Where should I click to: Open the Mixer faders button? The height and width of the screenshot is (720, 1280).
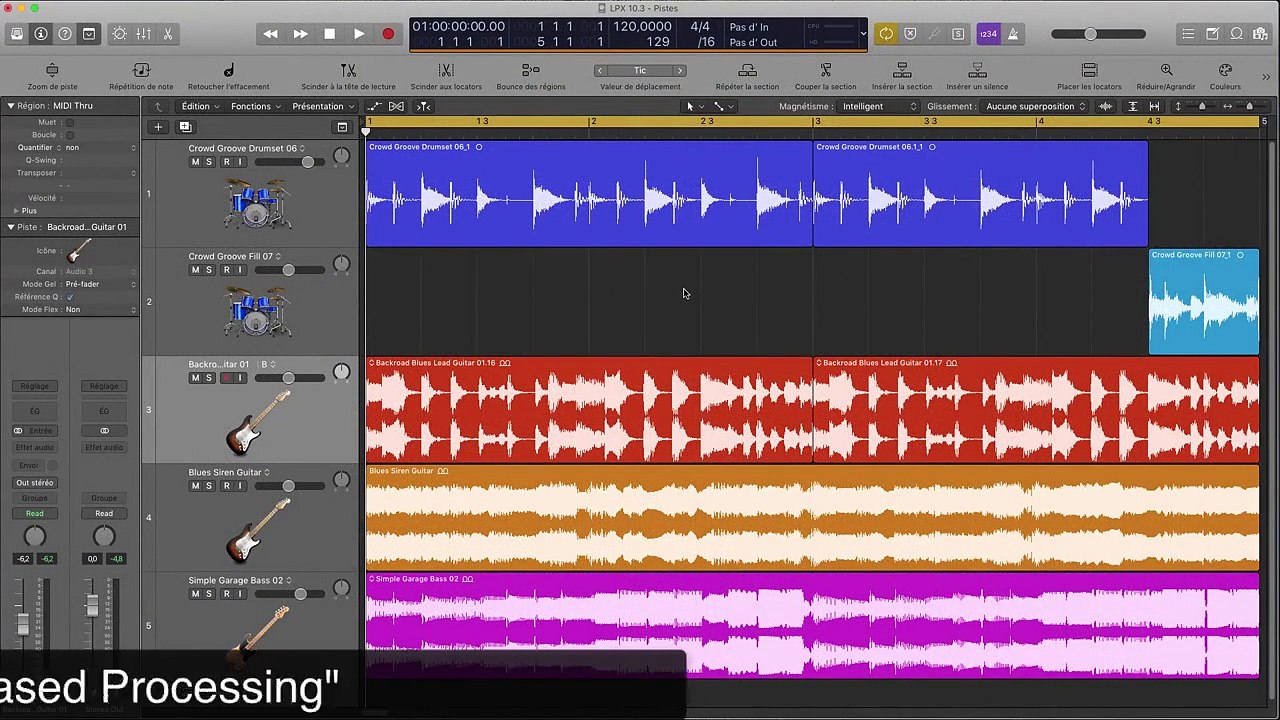coord(144,34)
